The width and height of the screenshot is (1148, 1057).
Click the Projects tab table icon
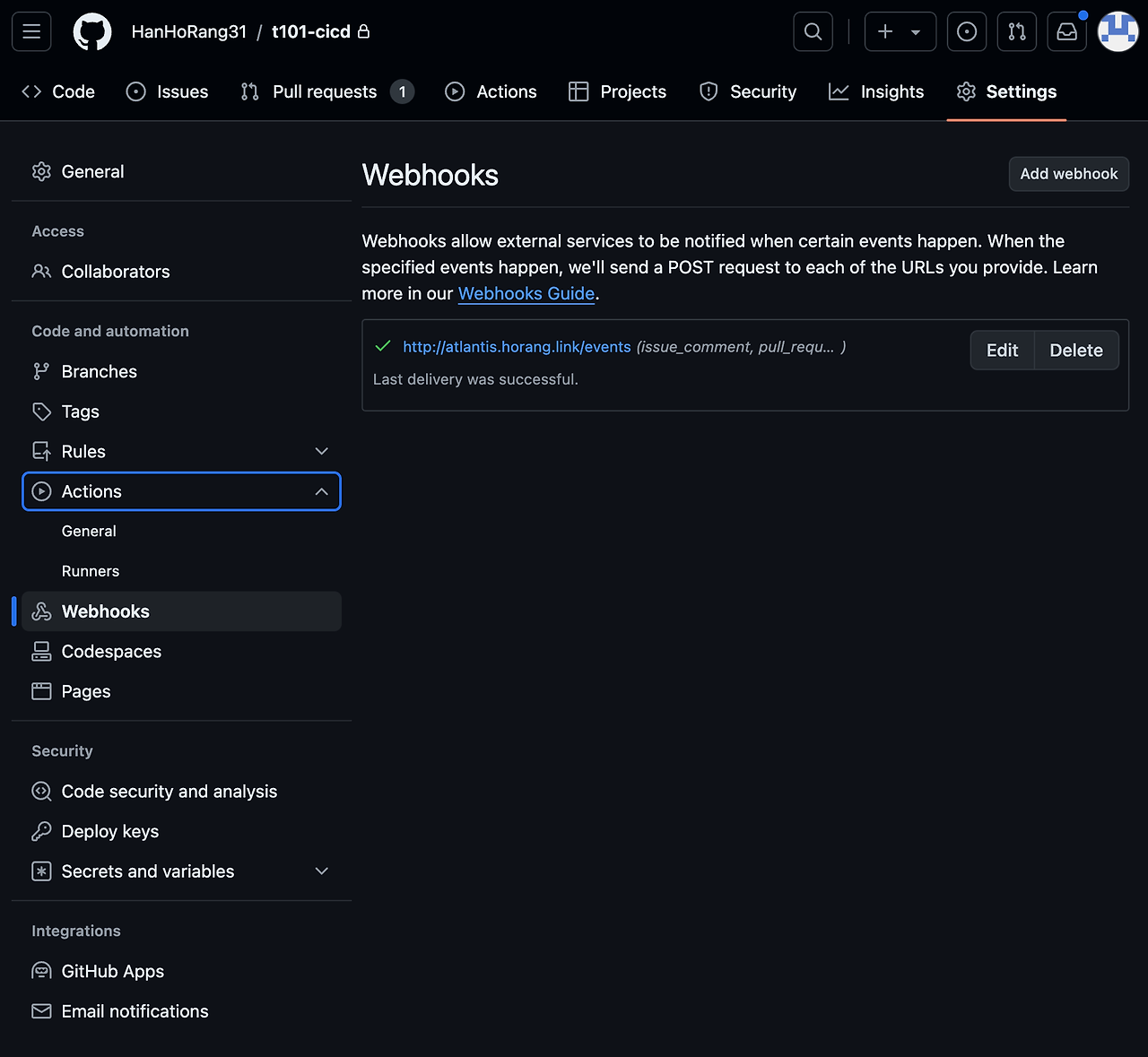coord(578,91)
